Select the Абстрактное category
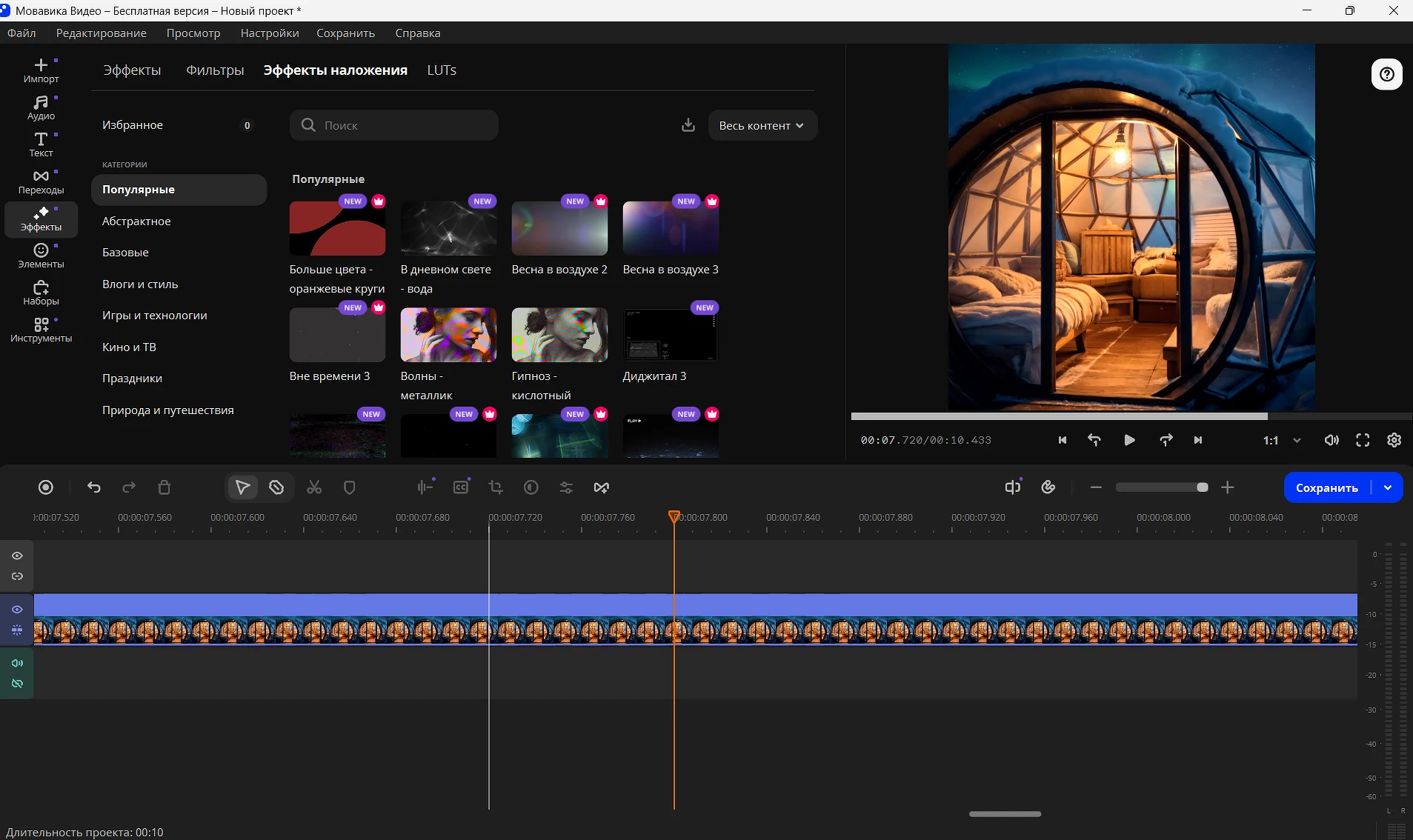Viewport: 1413px width, 840px height. coord(136,221)
